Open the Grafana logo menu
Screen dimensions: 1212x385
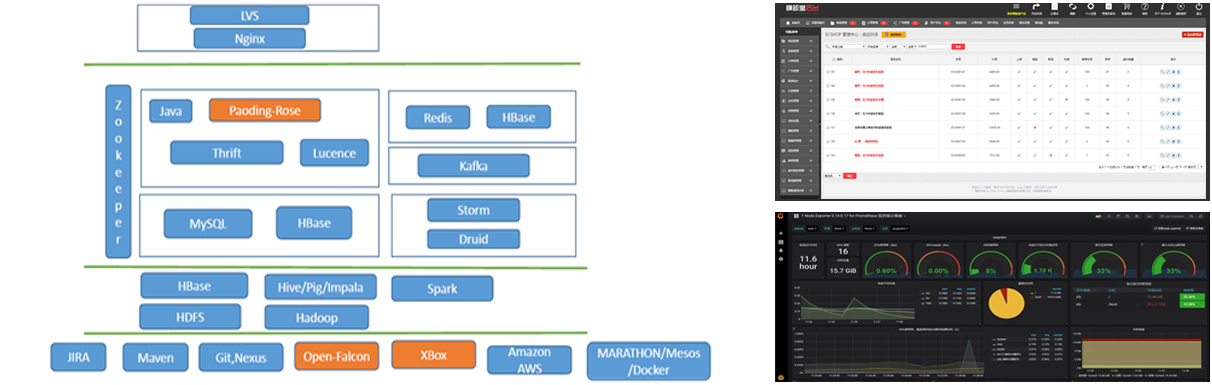tap(782, 216)
